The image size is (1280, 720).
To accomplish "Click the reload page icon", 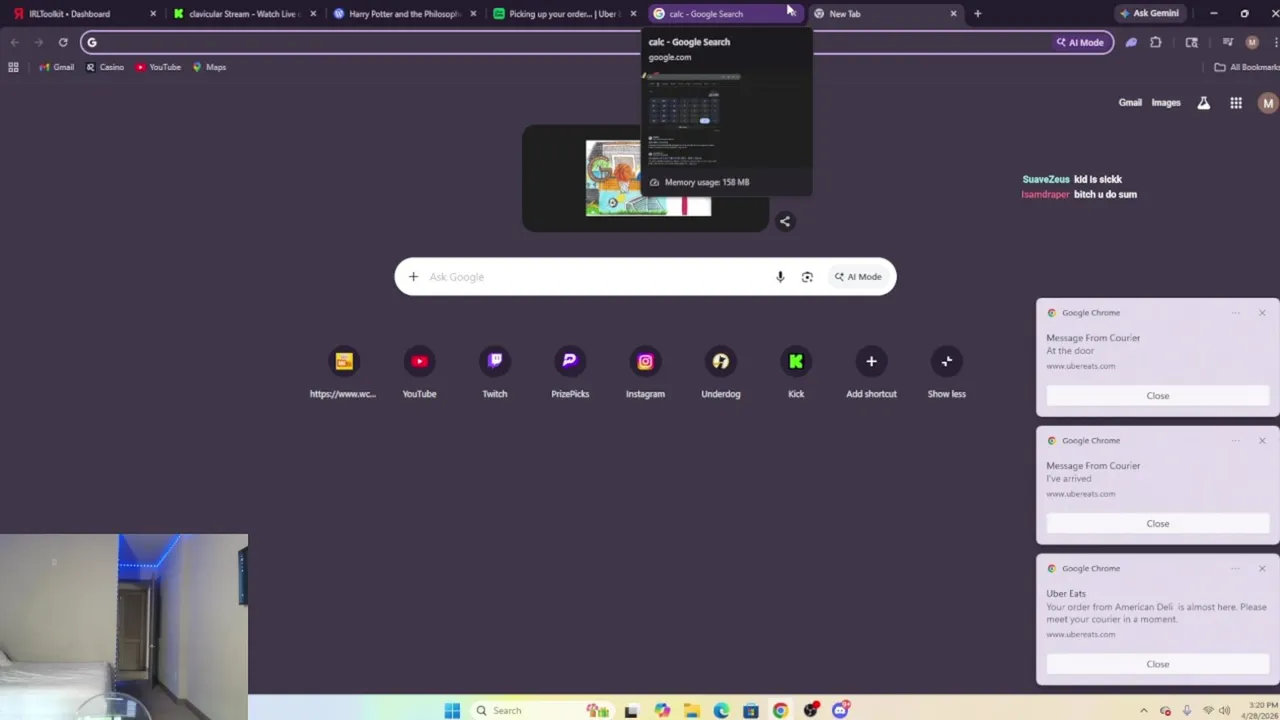I will click(x=63, y=42).
